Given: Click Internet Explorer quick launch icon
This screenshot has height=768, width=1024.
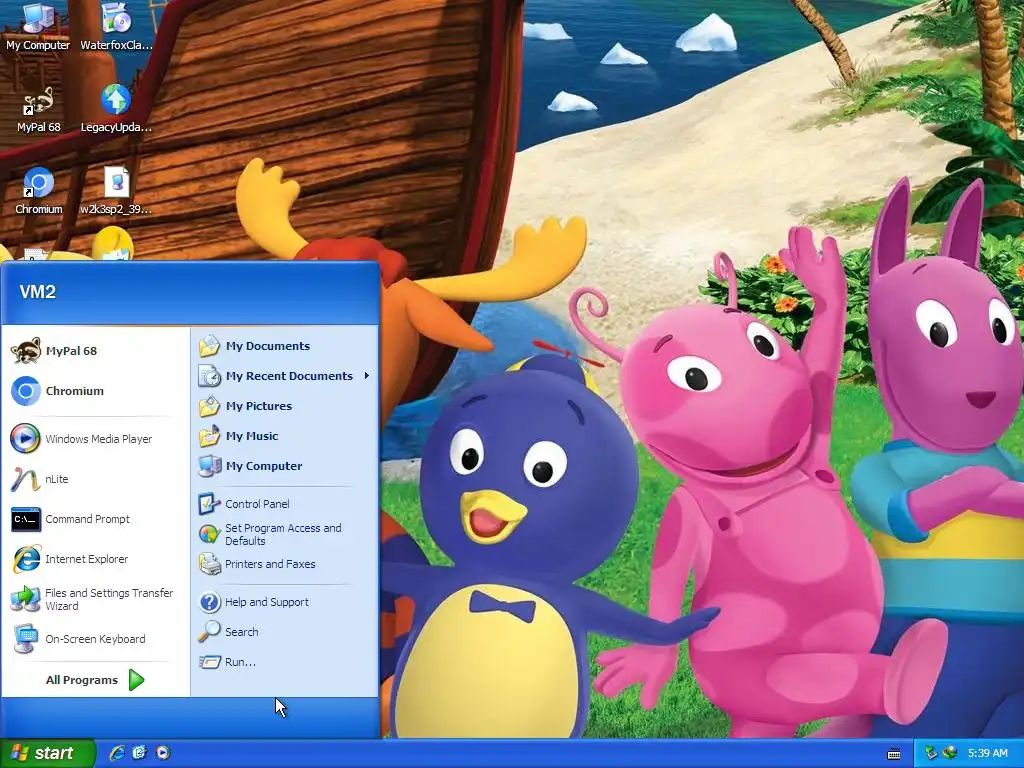Looking at the screenshot, I should tap(117, 753).
